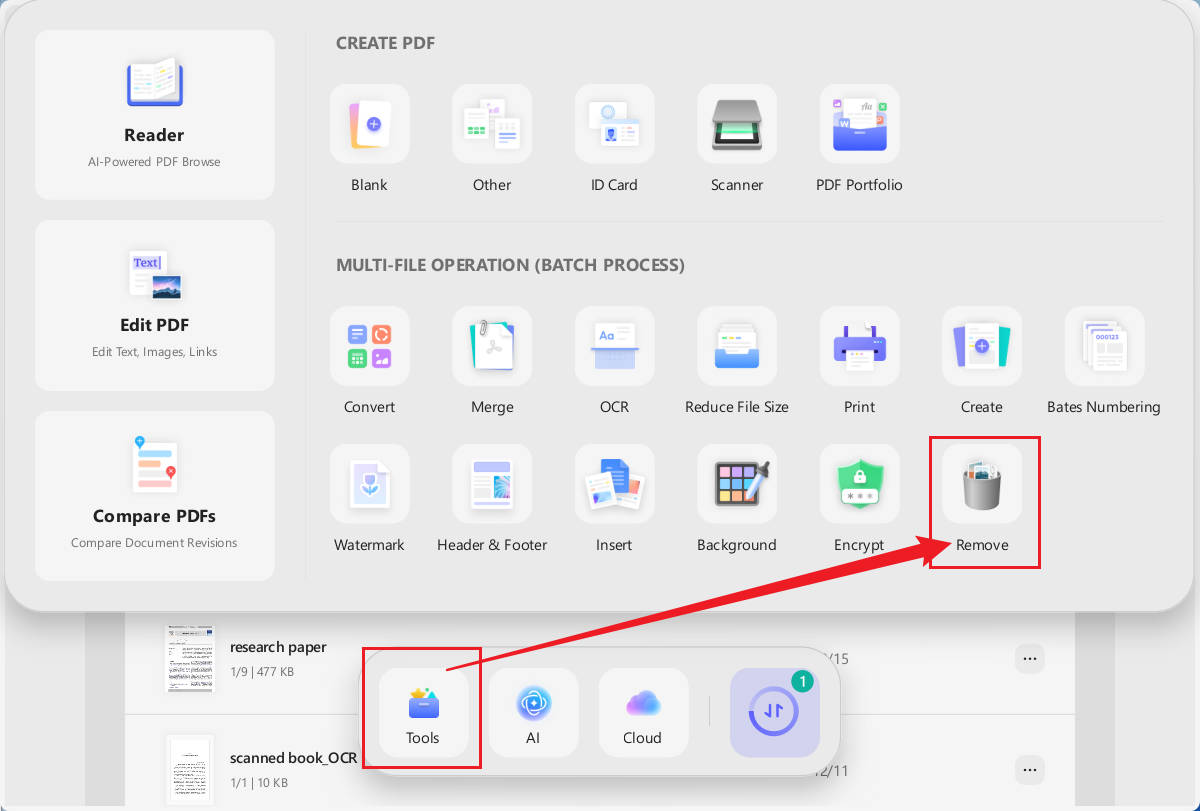Choose Header & Footer tool

click(x=492, y=484)
